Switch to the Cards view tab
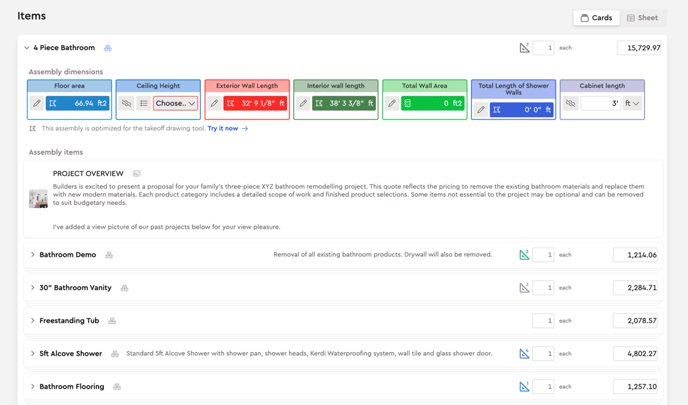 (596, 18)
